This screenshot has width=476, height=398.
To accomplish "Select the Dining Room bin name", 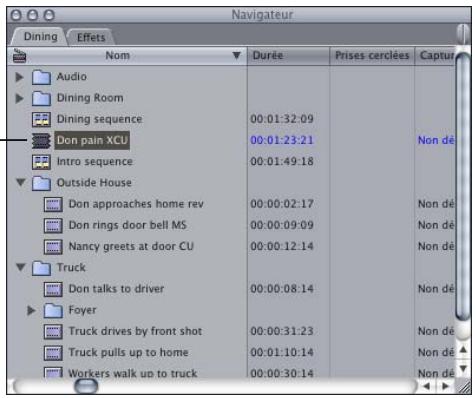I will coord(90,98).
